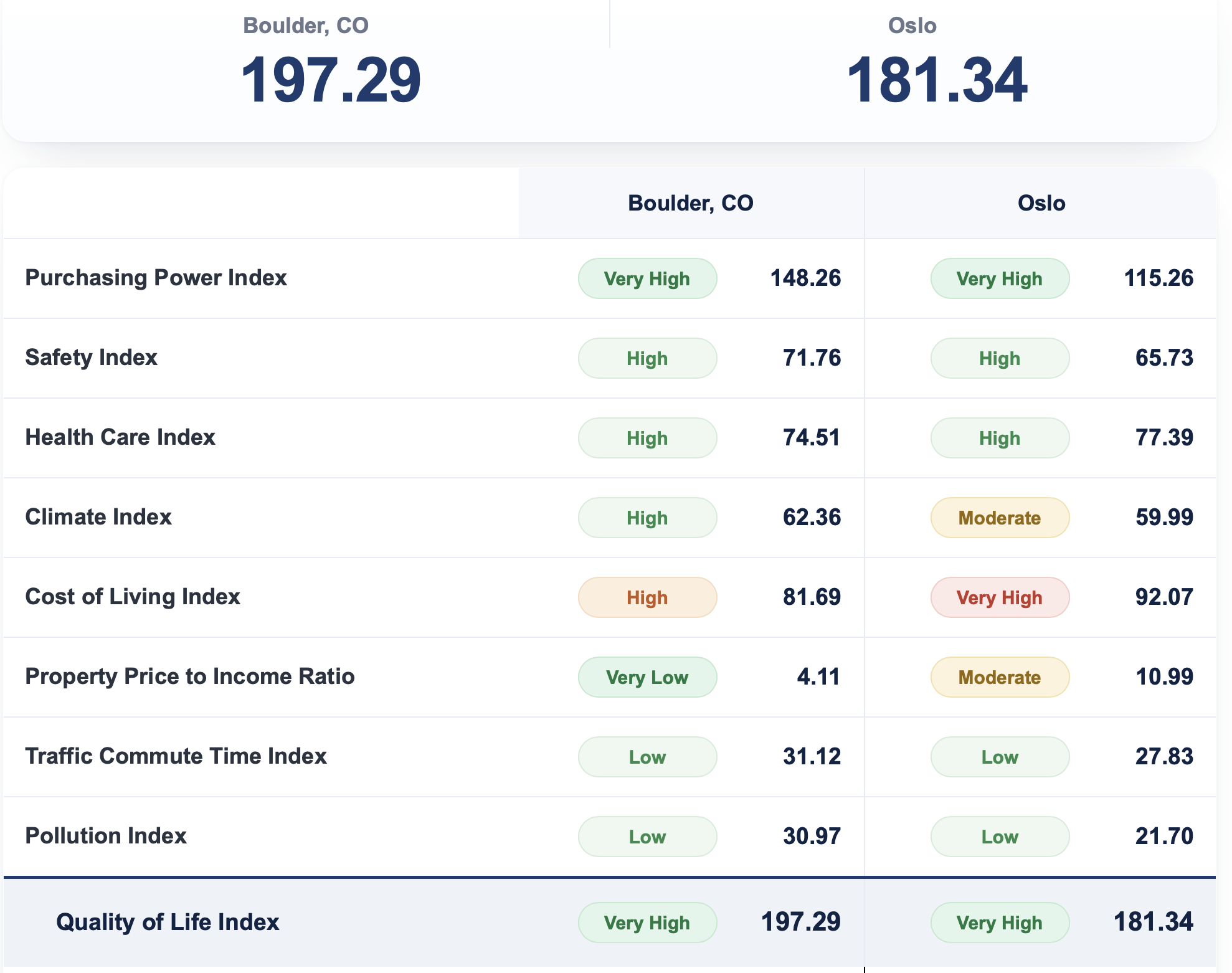This screenshot has width=1232, height=973.
Task: Select Oslo's "Very High" Quality of Life badge
Action: (1000, 923)
